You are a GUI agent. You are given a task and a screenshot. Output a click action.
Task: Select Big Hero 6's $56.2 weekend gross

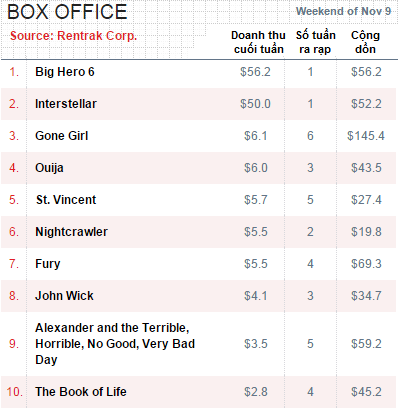255,72
